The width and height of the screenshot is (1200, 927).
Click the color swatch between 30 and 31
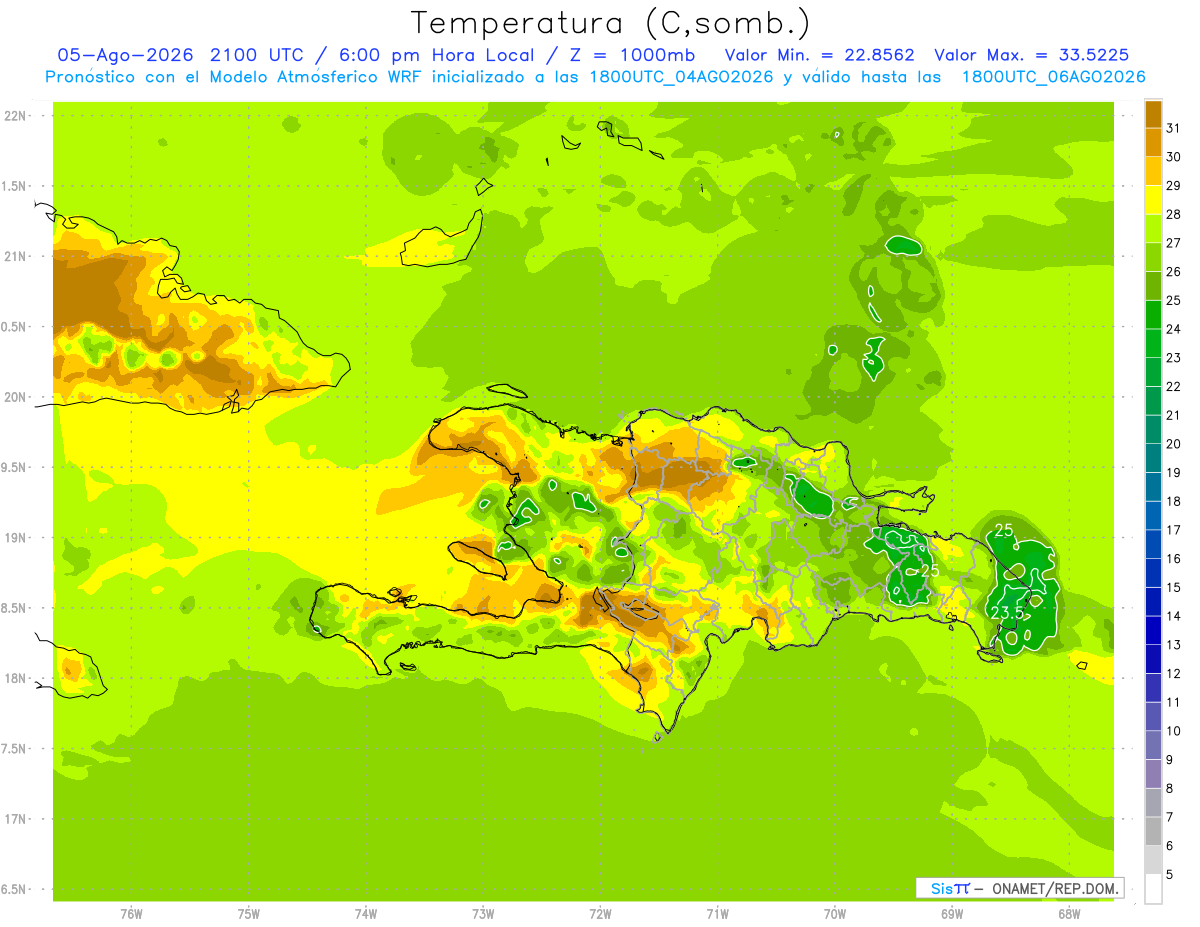pyautogui.click(x=1153, y=143)
